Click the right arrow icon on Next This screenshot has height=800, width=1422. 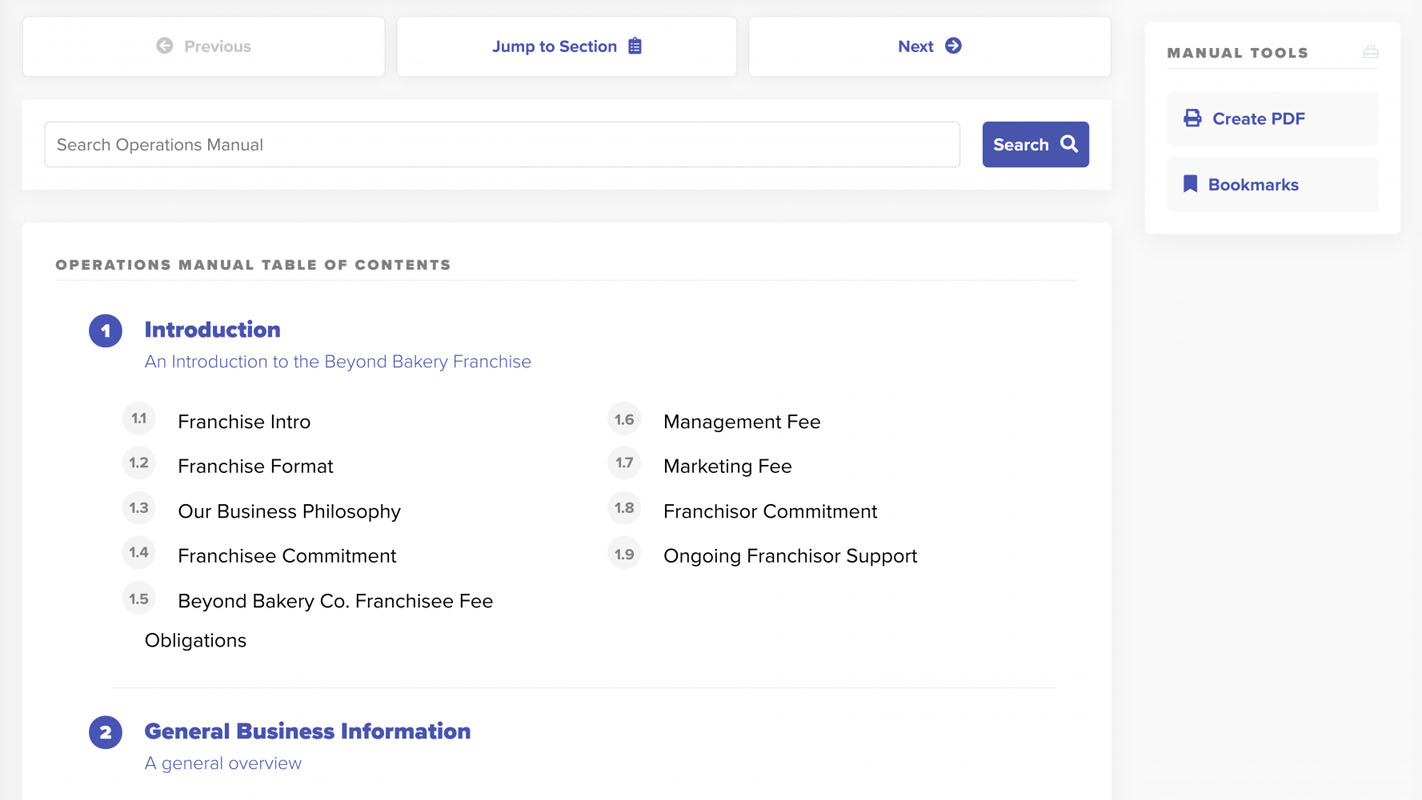point(953,46)
